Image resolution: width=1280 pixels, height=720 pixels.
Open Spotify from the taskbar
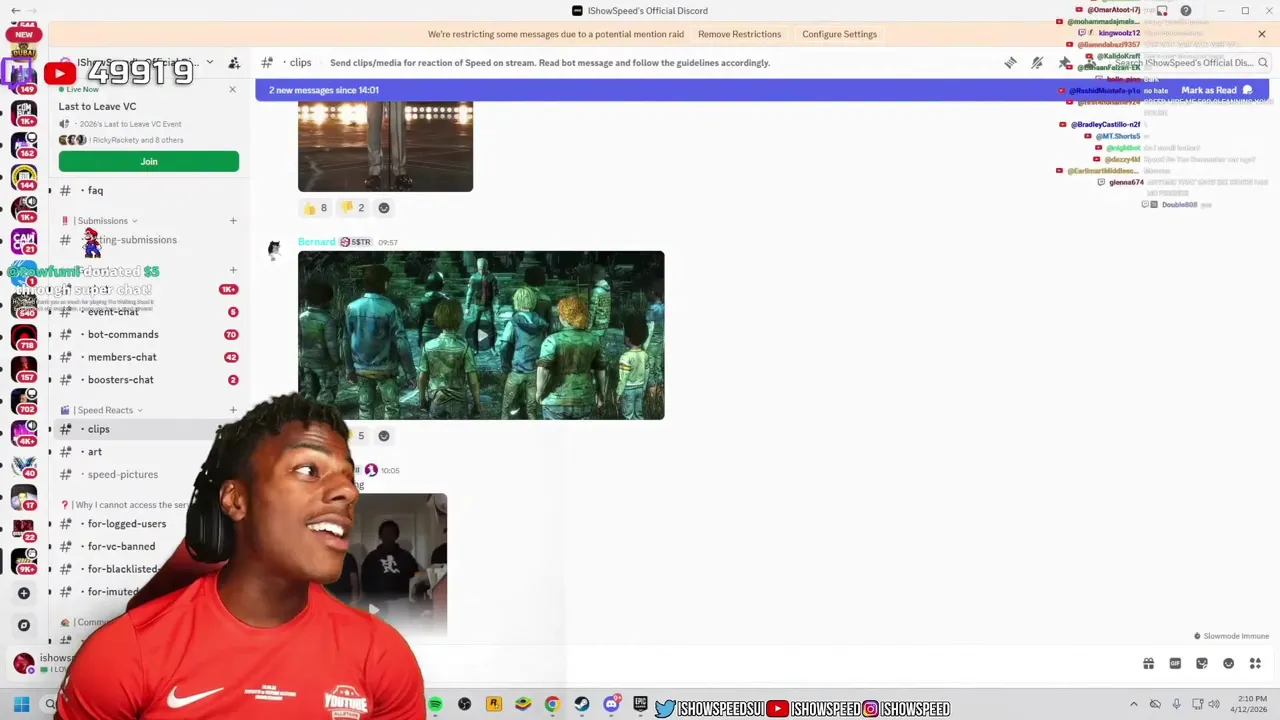point(435,704)
